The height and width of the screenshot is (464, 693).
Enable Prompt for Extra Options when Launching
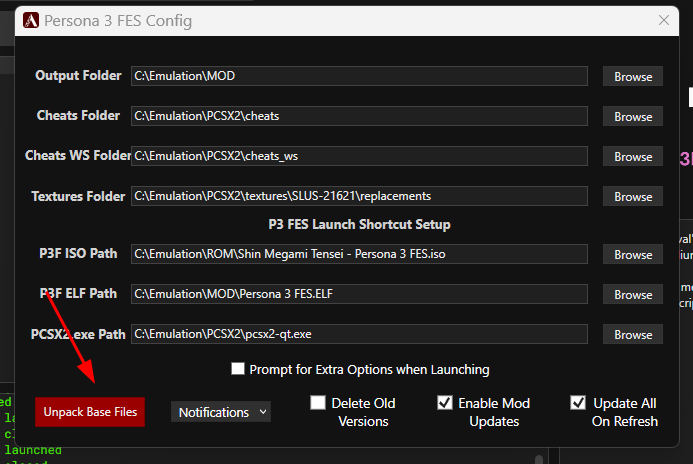tap(238, 369)
